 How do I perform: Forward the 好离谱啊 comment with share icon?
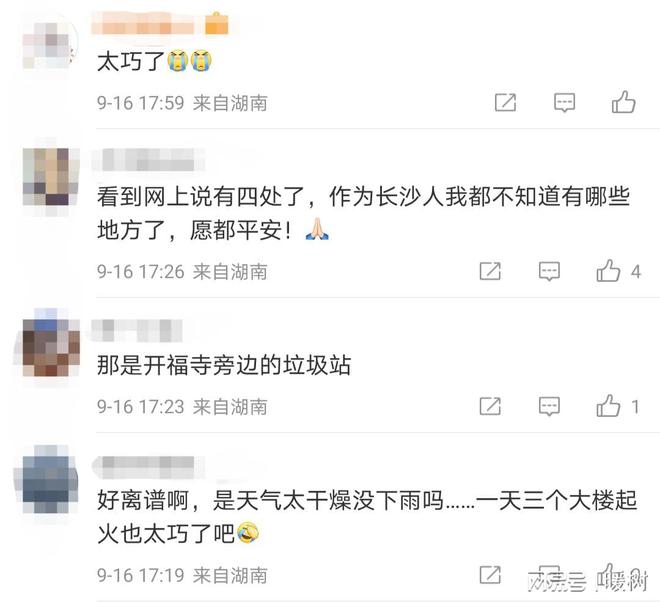(x=490, y=575)
